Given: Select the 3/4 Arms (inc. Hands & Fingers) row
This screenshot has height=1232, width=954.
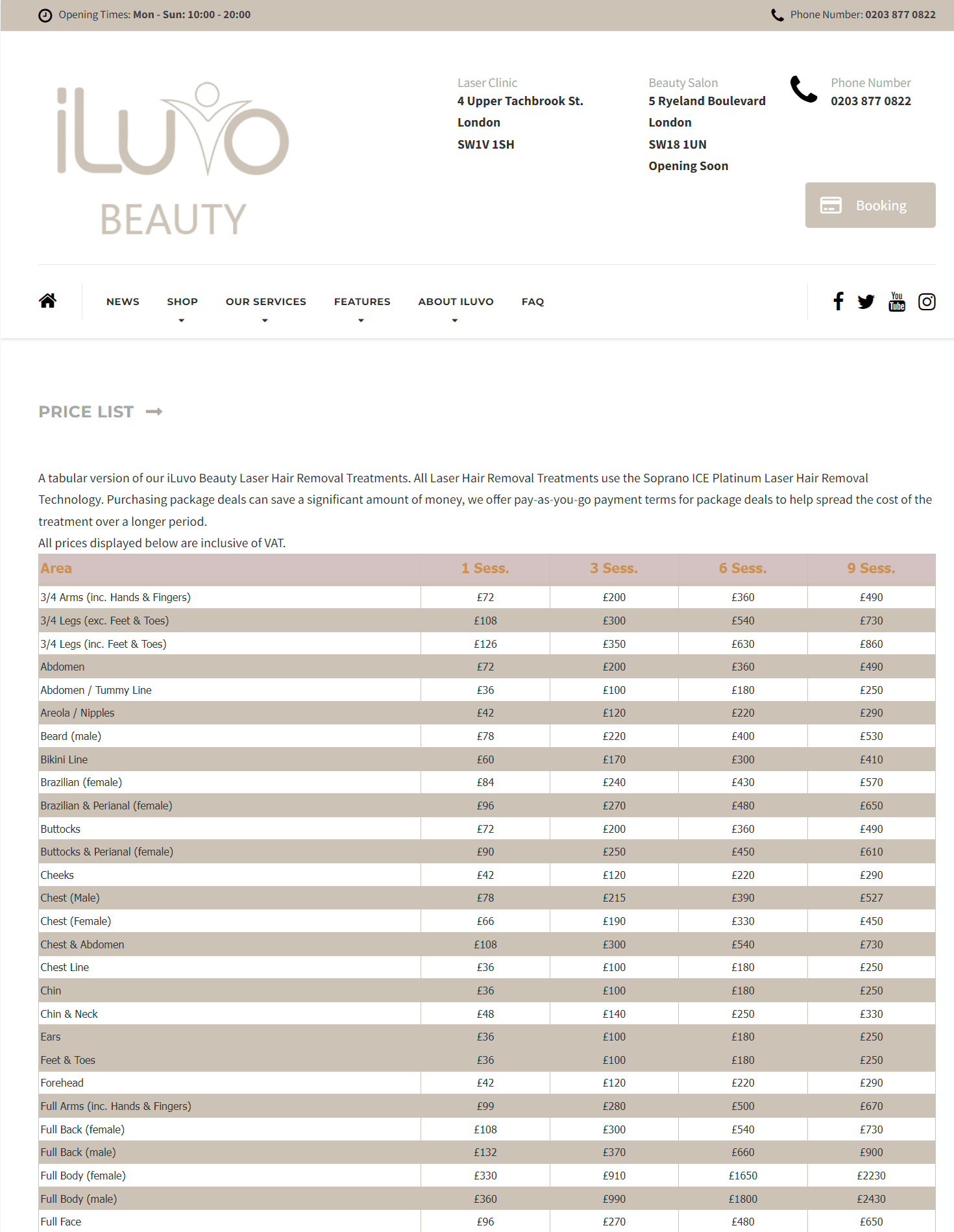Looking at the screenshot, I should [487, 597].
